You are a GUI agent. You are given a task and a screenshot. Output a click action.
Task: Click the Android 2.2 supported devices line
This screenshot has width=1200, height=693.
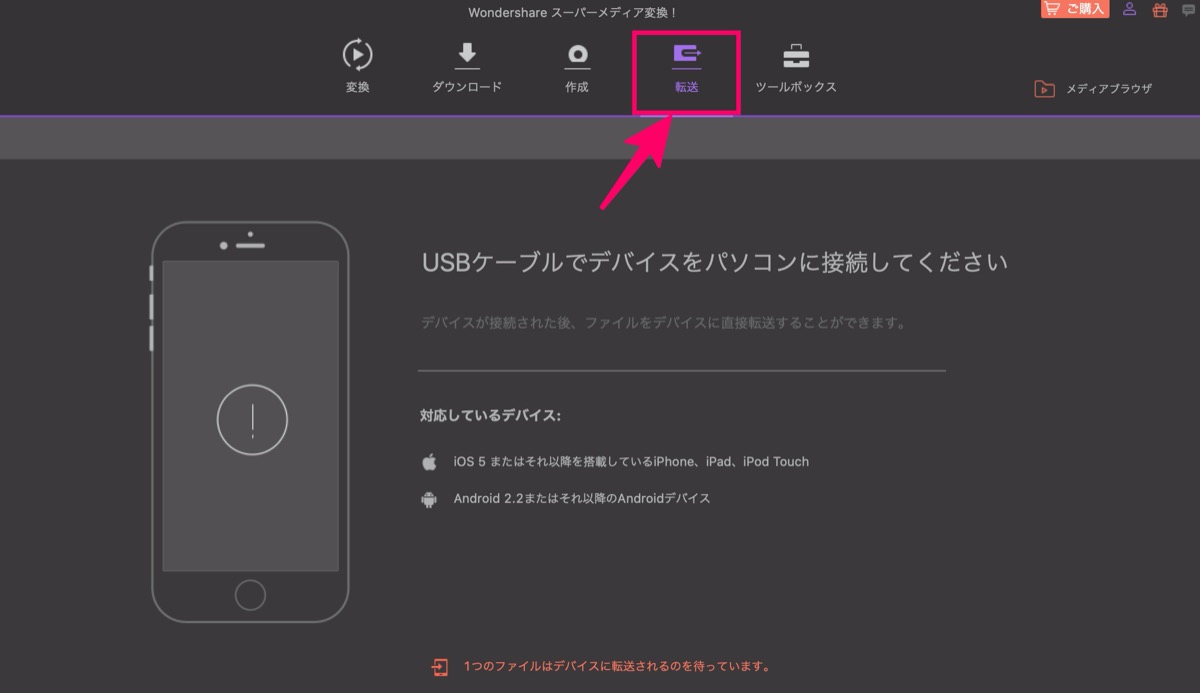tap(582, 498)
